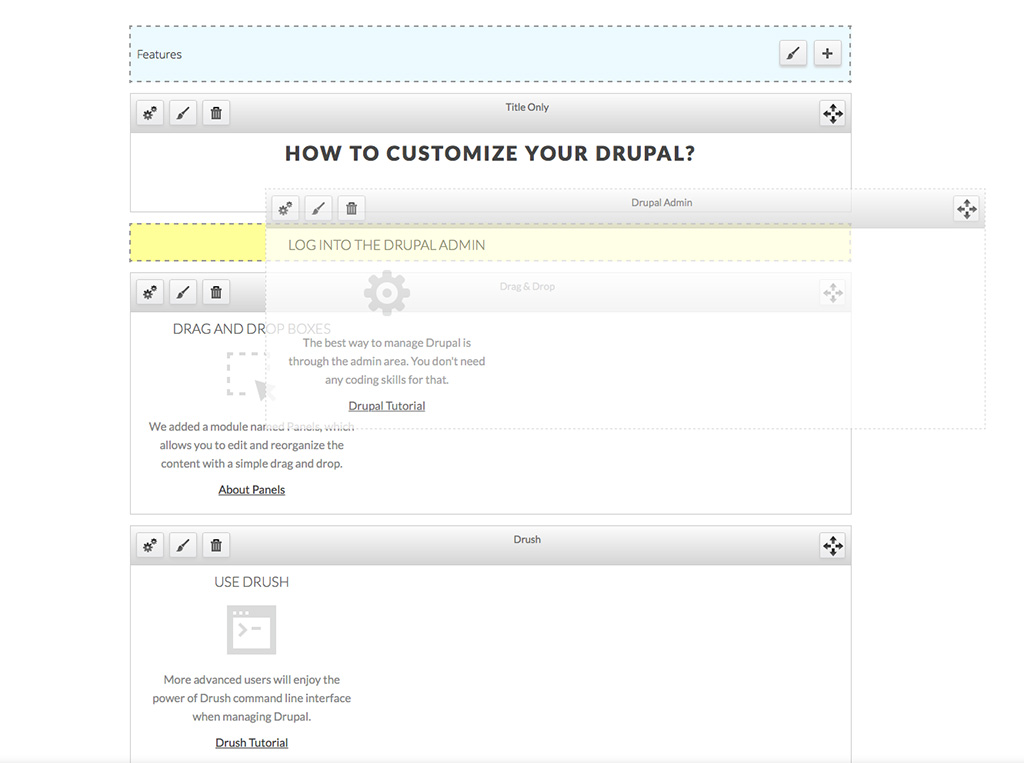The height and width of the screenshot is (763, 1024).
Task: Click the Drush pane title
Action: pos(527,540)
